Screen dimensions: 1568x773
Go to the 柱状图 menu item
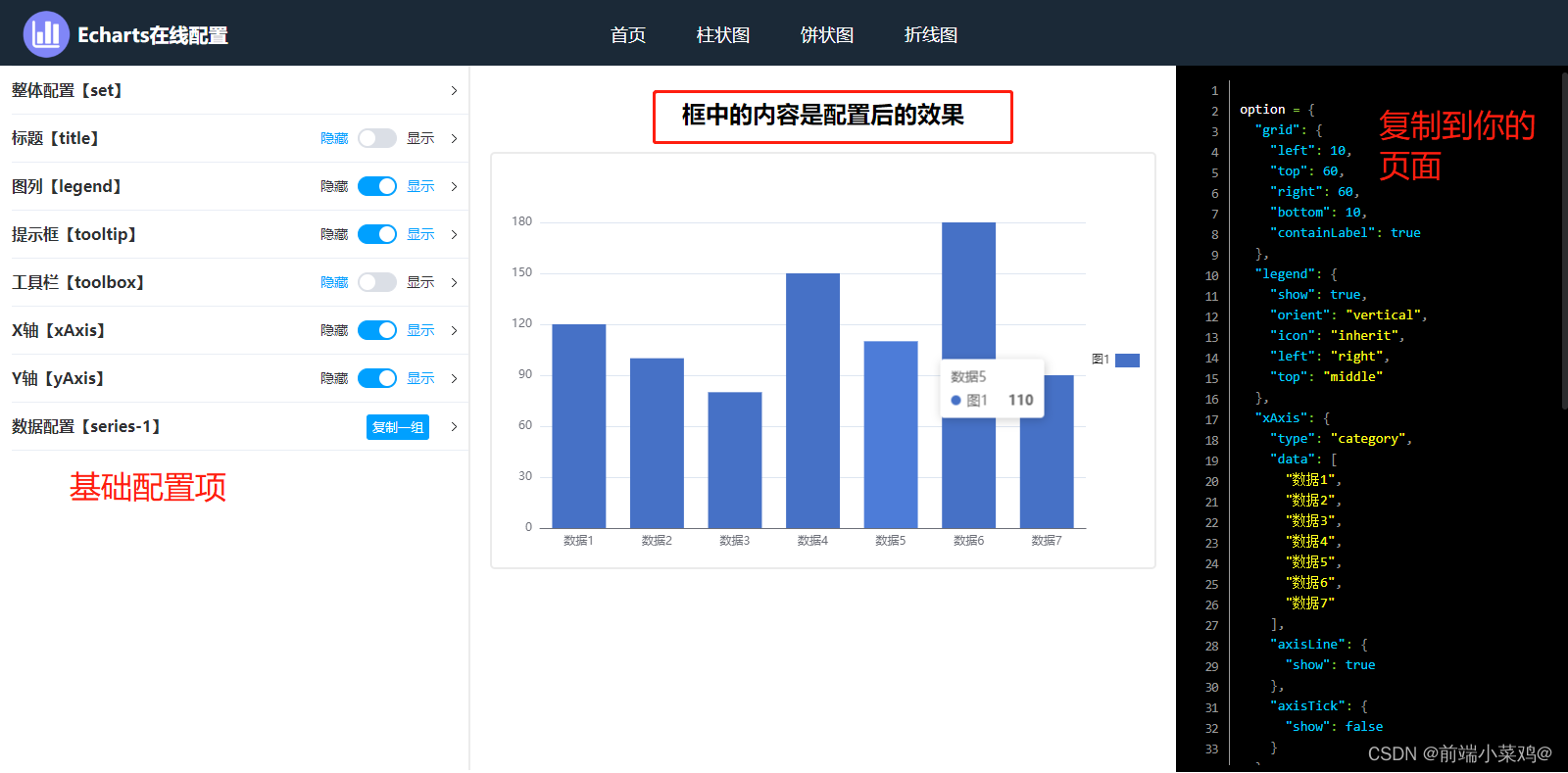[x=723, y=35]
